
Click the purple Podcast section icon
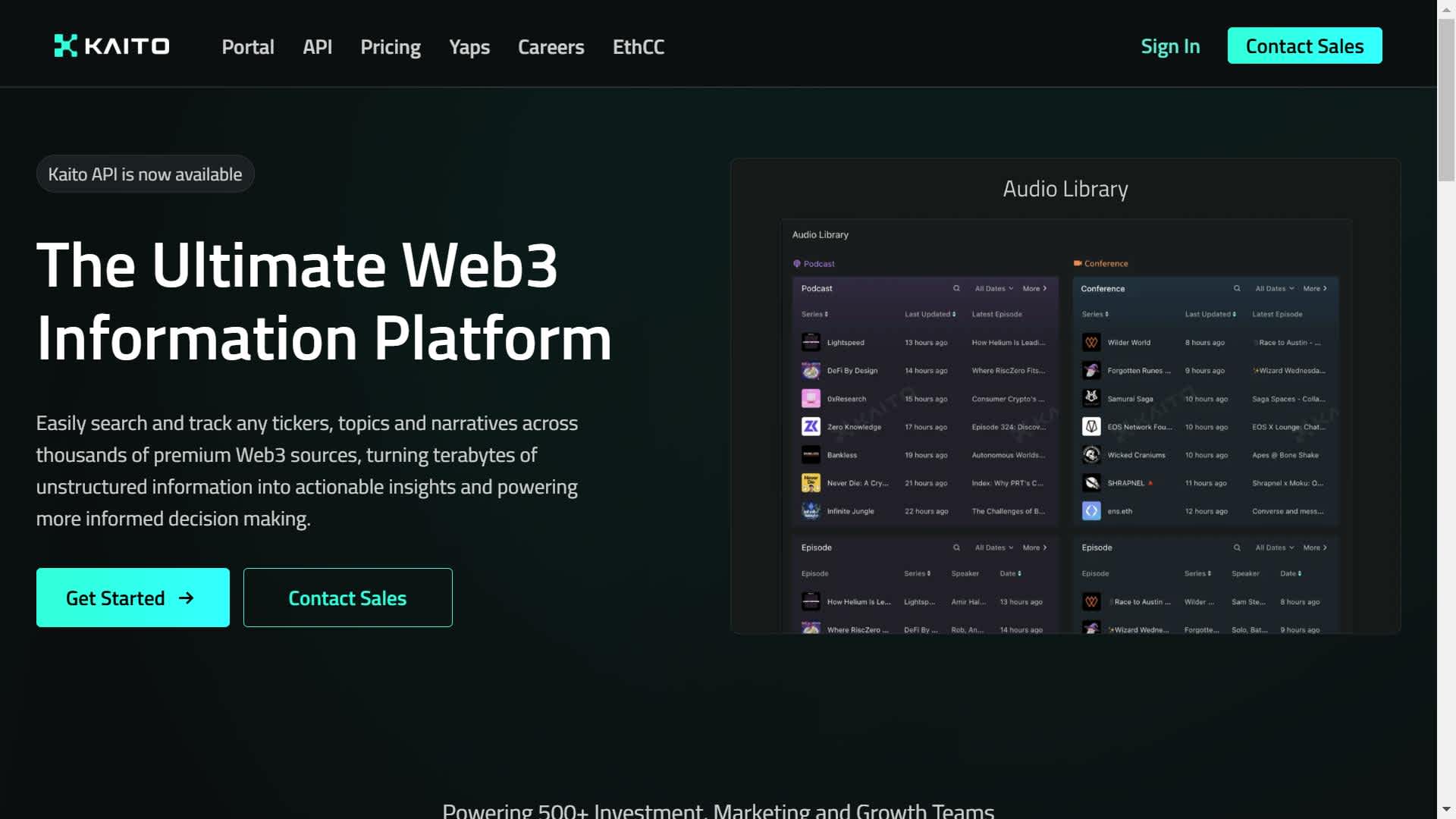[797, 264]
